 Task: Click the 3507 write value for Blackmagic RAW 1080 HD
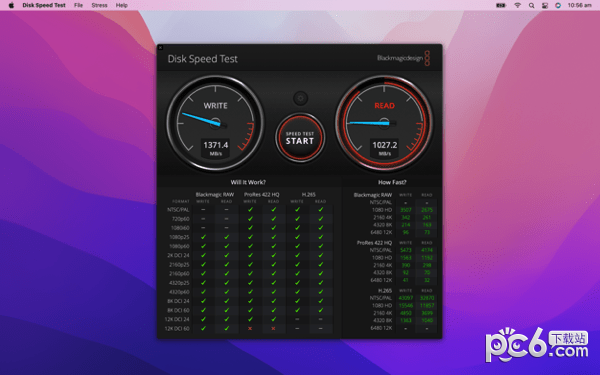pyautogui.click(x=406, y=210)
